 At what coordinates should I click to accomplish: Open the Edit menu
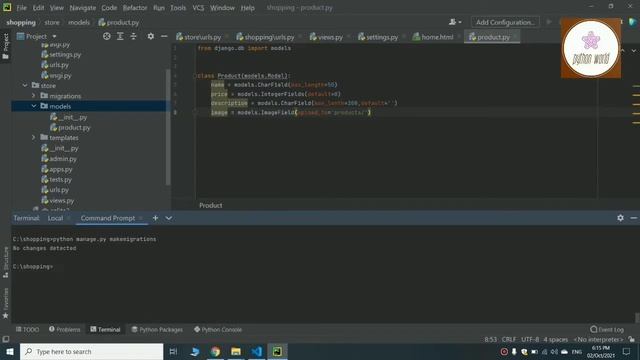point(38,7)
